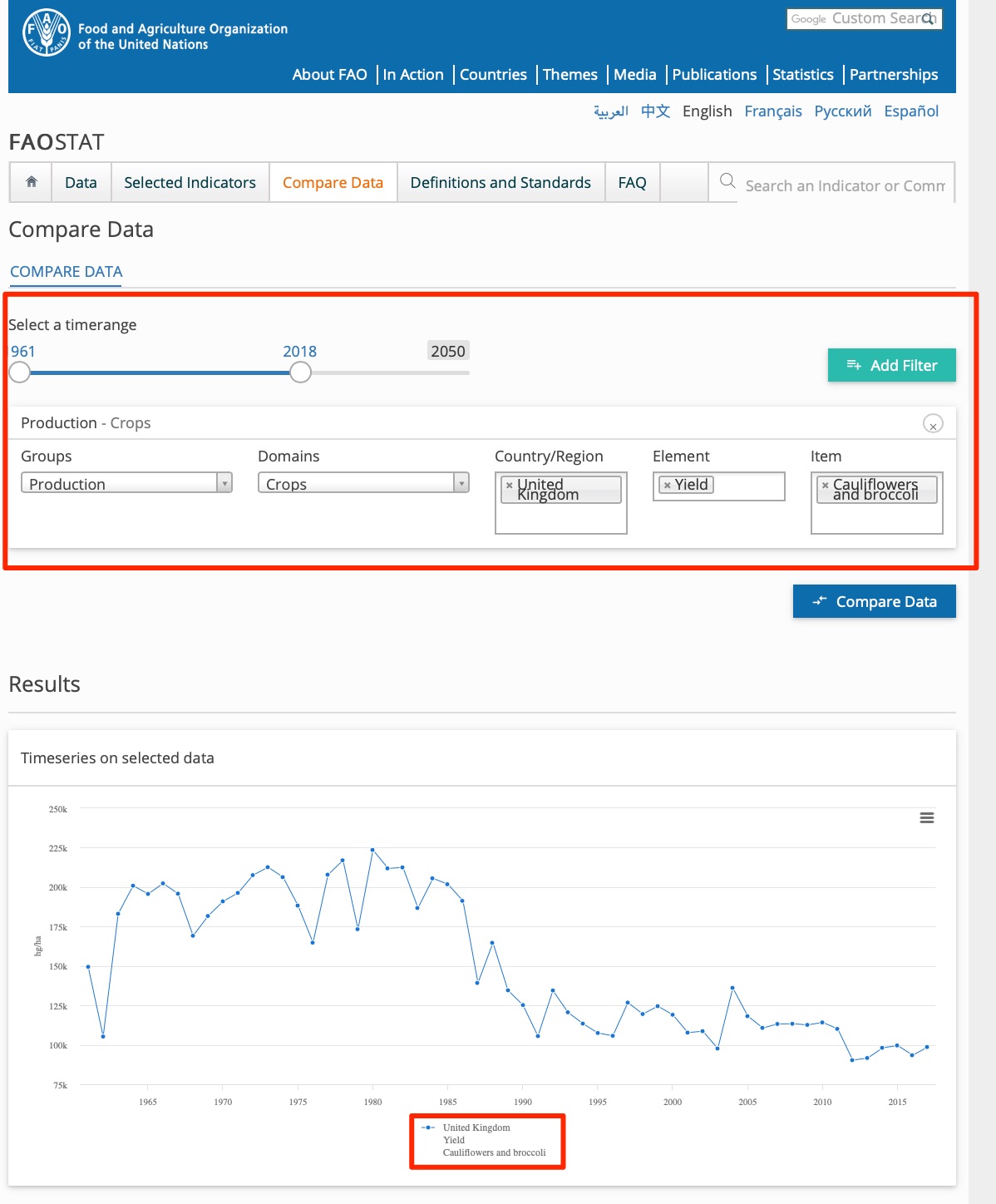Switch language to Français

pyautogui.click(x=773, y=111)
